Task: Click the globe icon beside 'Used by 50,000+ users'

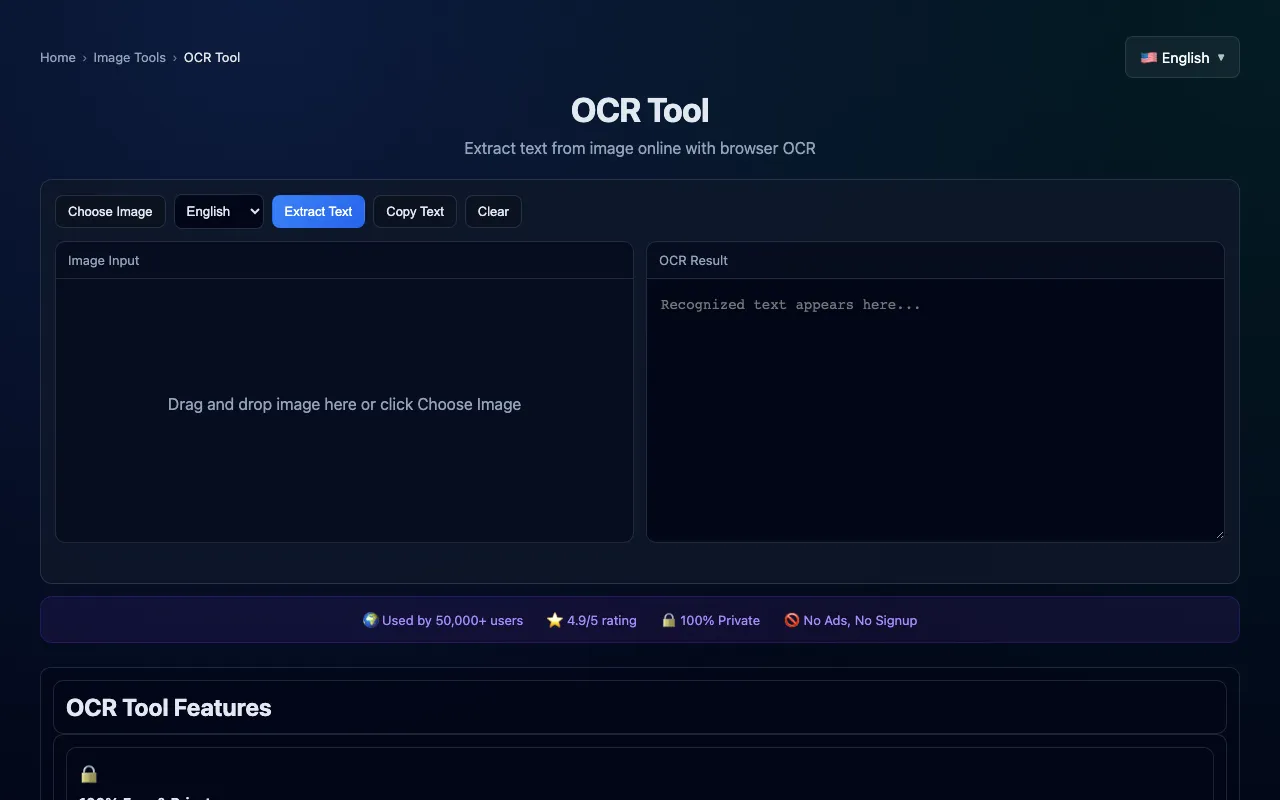Action: point(371,620)
